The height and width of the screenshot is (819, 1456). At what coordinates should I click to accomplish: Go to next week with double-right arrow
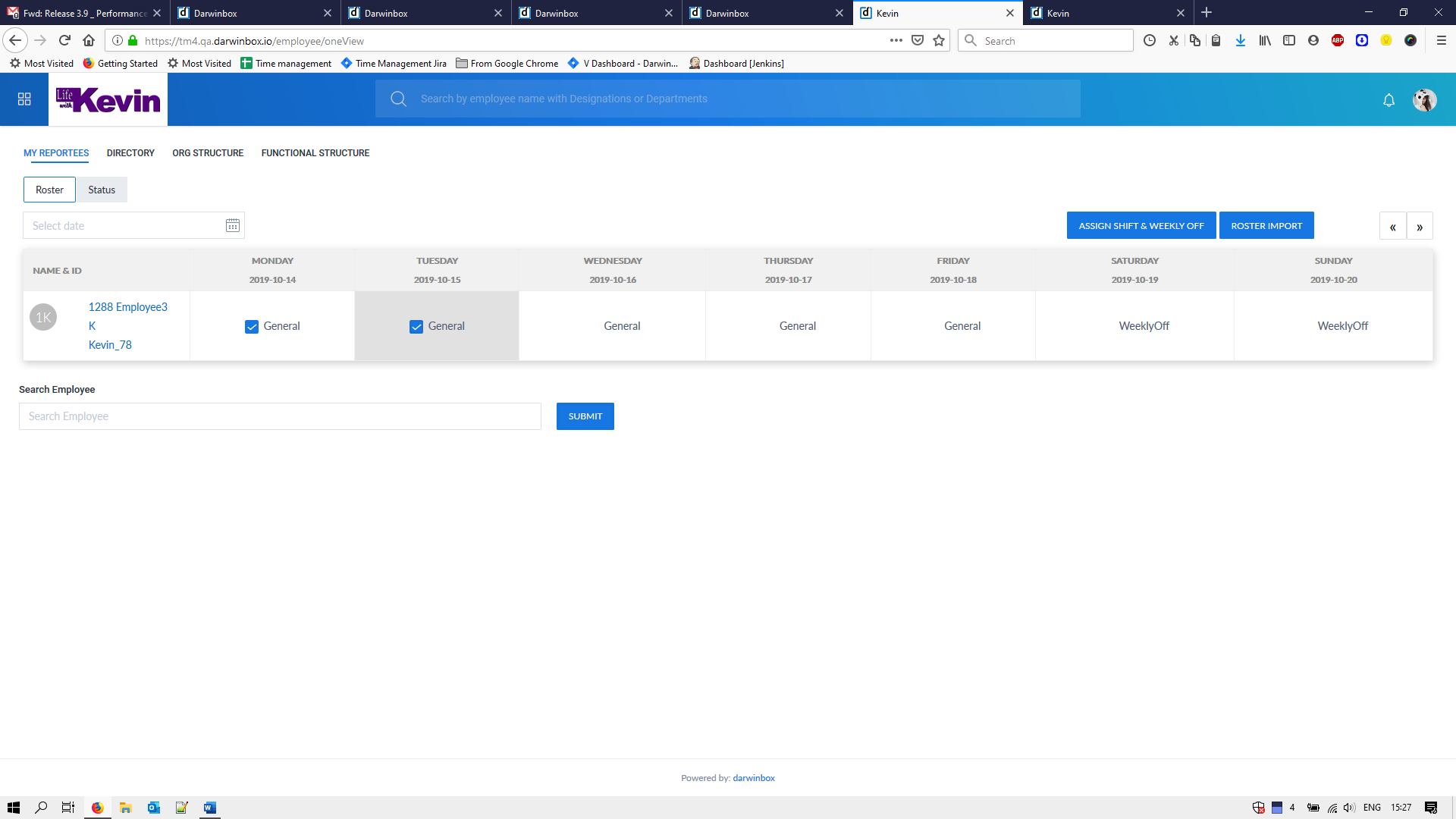[1420, 227]
